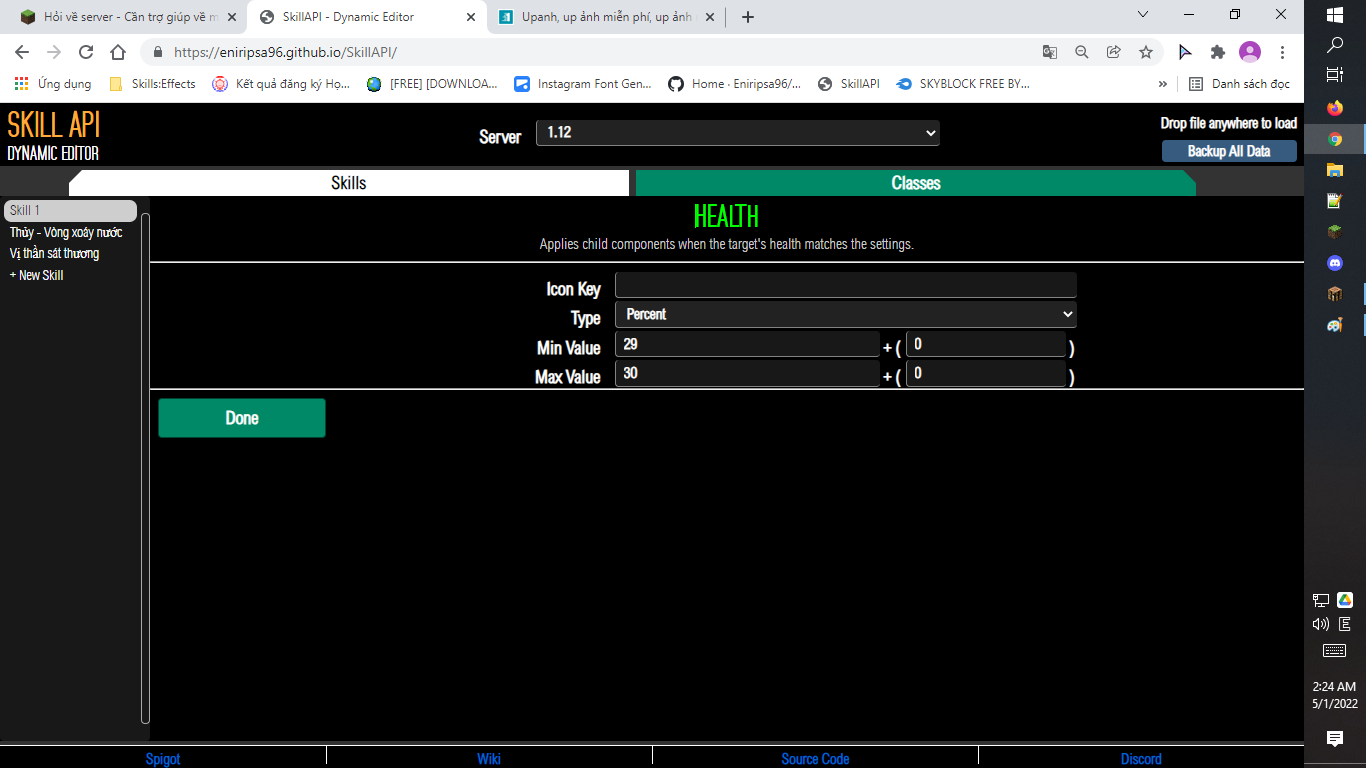Share this page using the share icon
This screenshot has height=768, width=1366.
tap(1113, 52)
